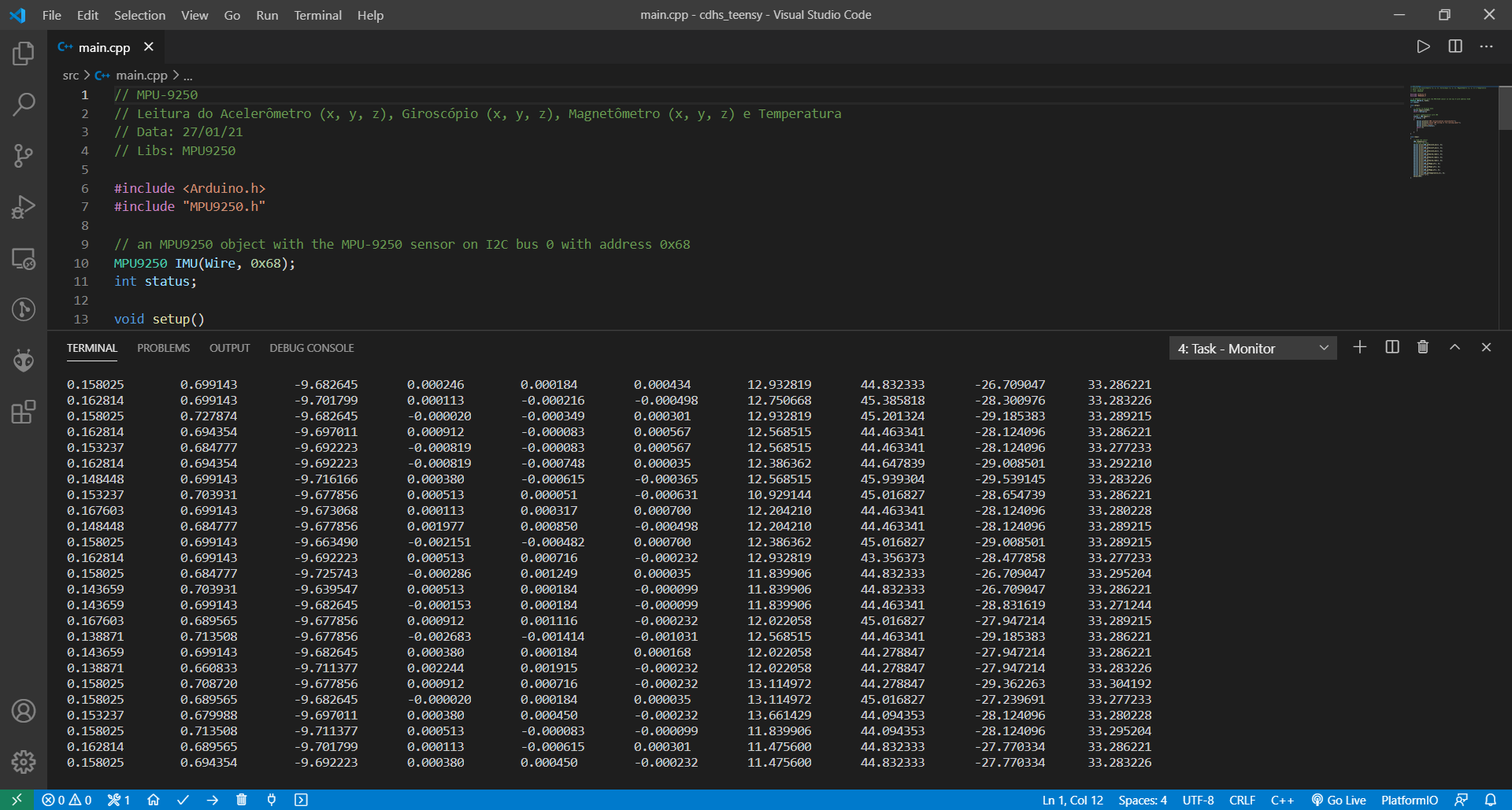This screenshot has width=1512, height=810.
Task: Open the Terminal menu
Action: coord(317,15)
